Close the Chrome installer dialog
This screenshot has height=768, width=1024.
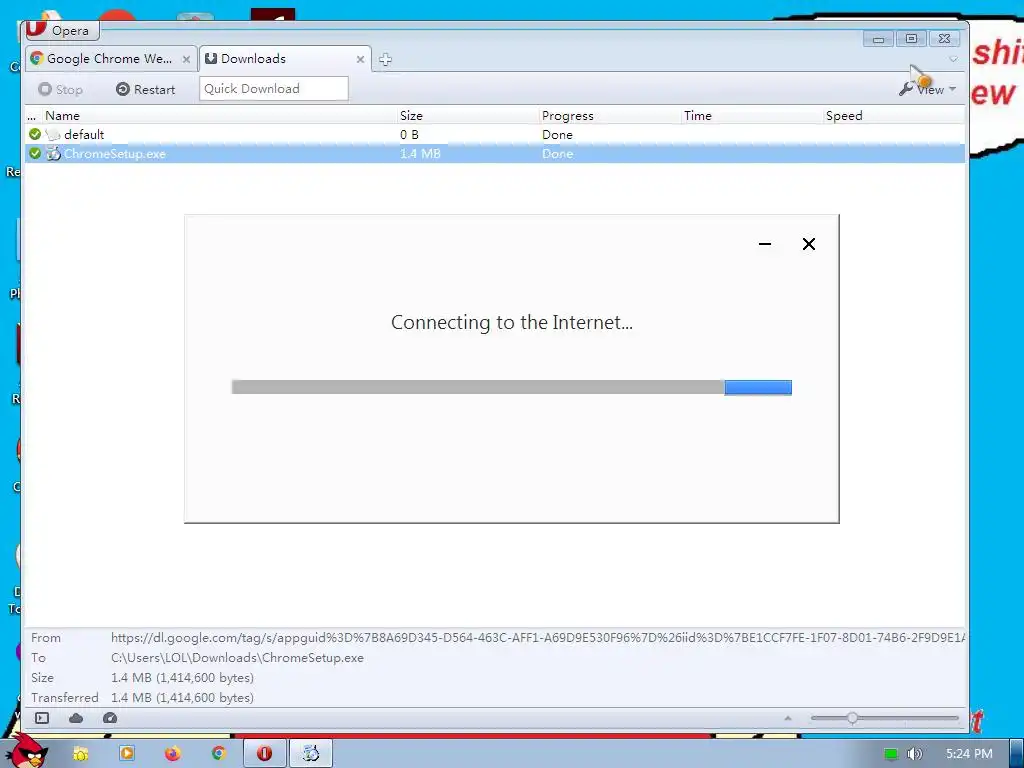[x=808, y=244]
